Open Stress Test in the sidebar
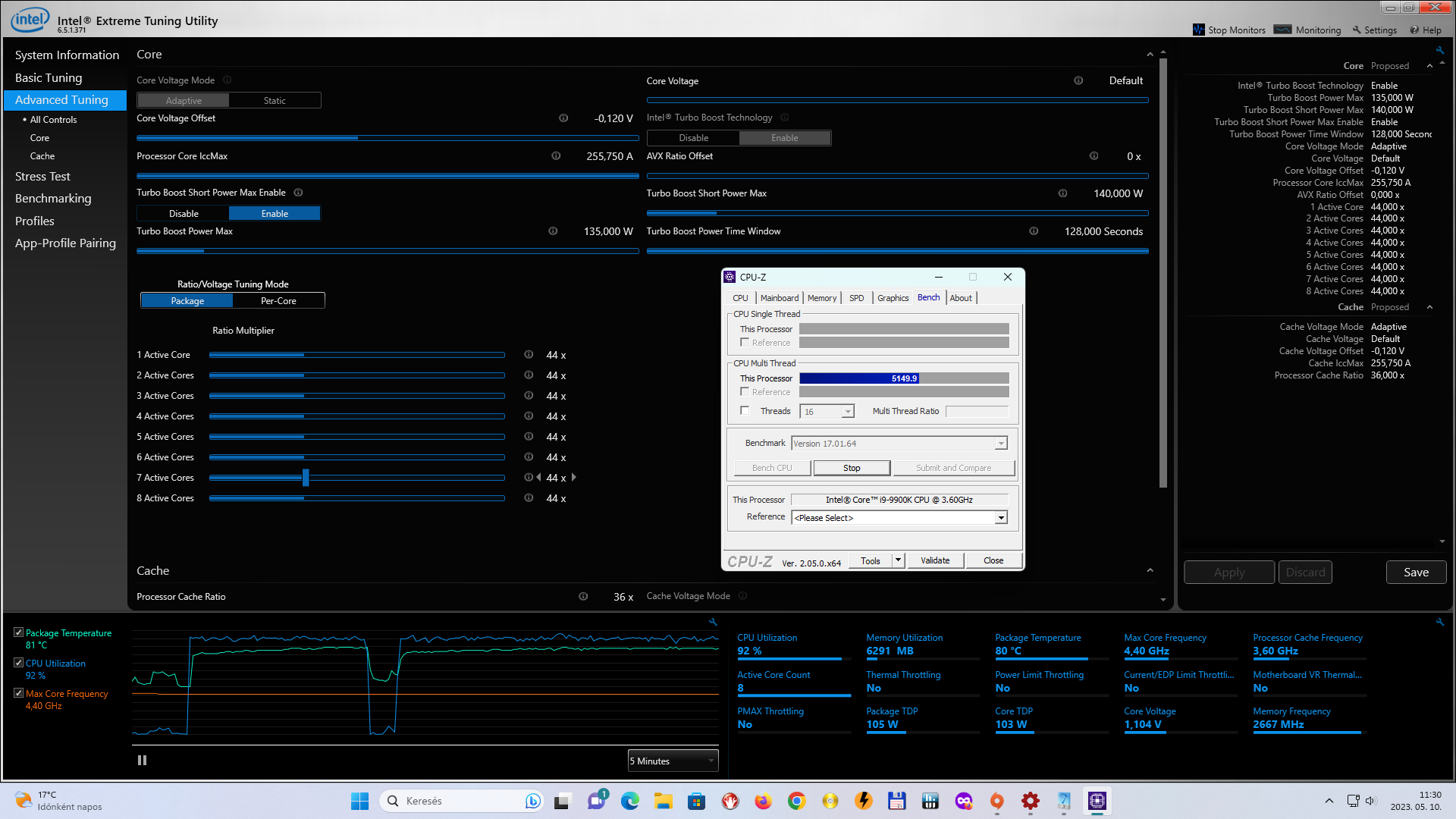1456x819 pixels. click(x=42, y=176)
